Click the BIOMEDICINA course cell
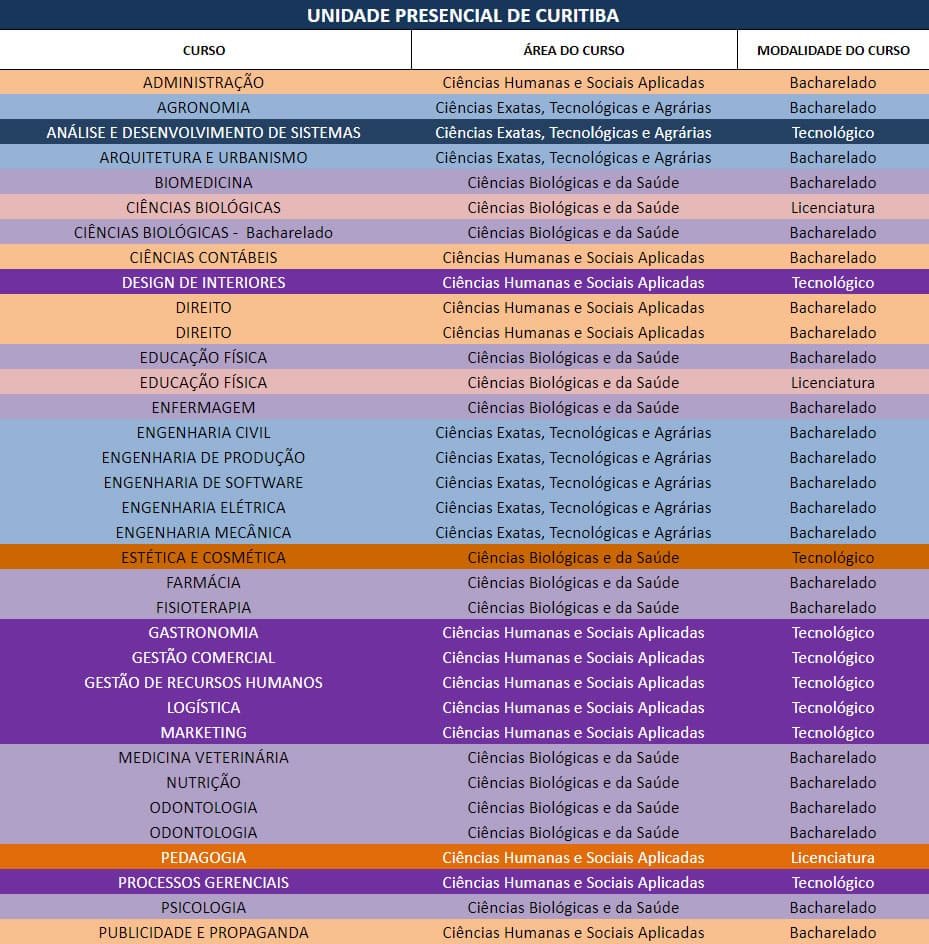The height and width of the screenshot is (944, 929). coord(204,182)
